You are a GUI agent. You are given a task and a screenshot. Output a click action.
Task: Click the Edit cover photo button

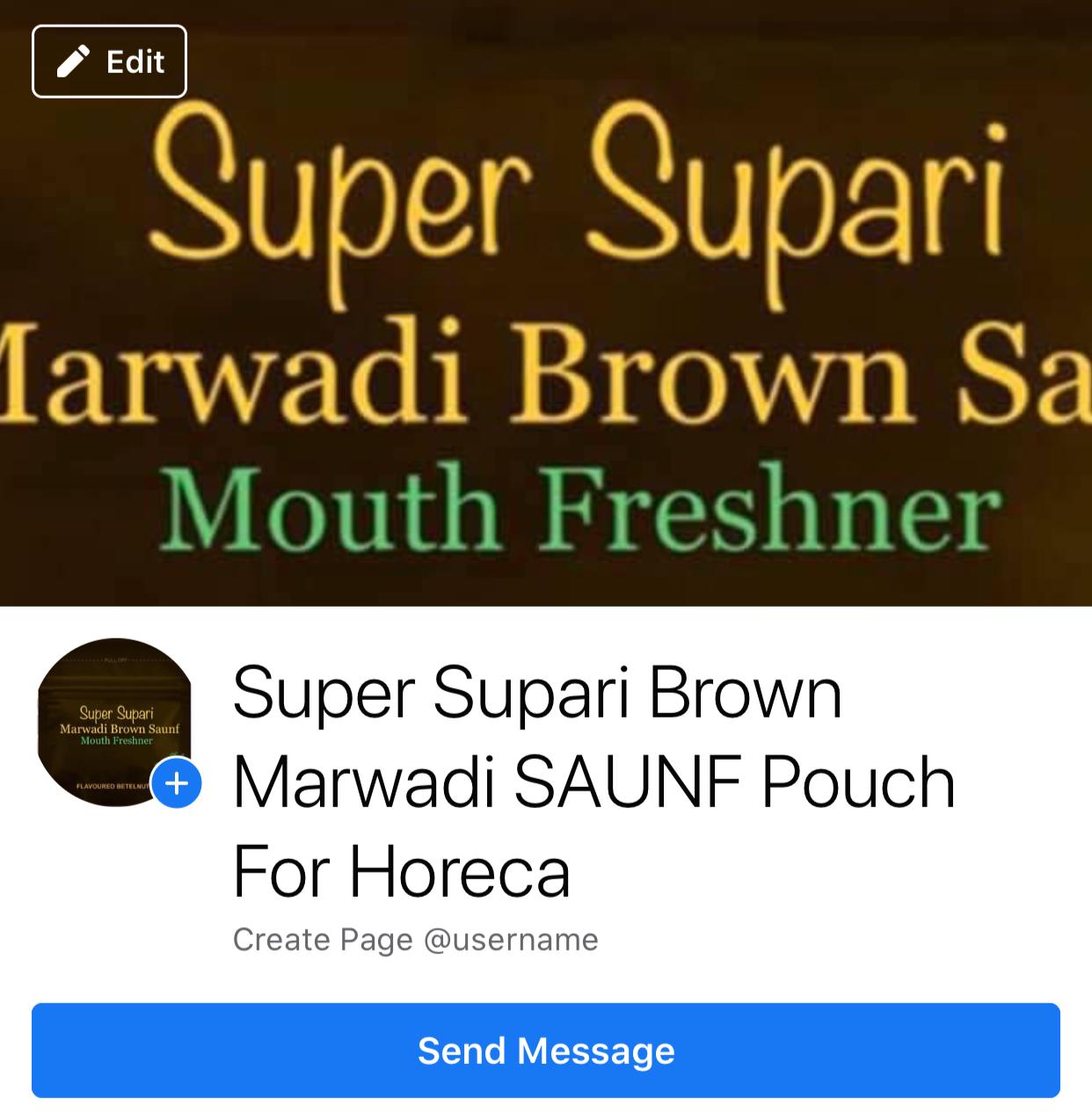coord(109,62)
